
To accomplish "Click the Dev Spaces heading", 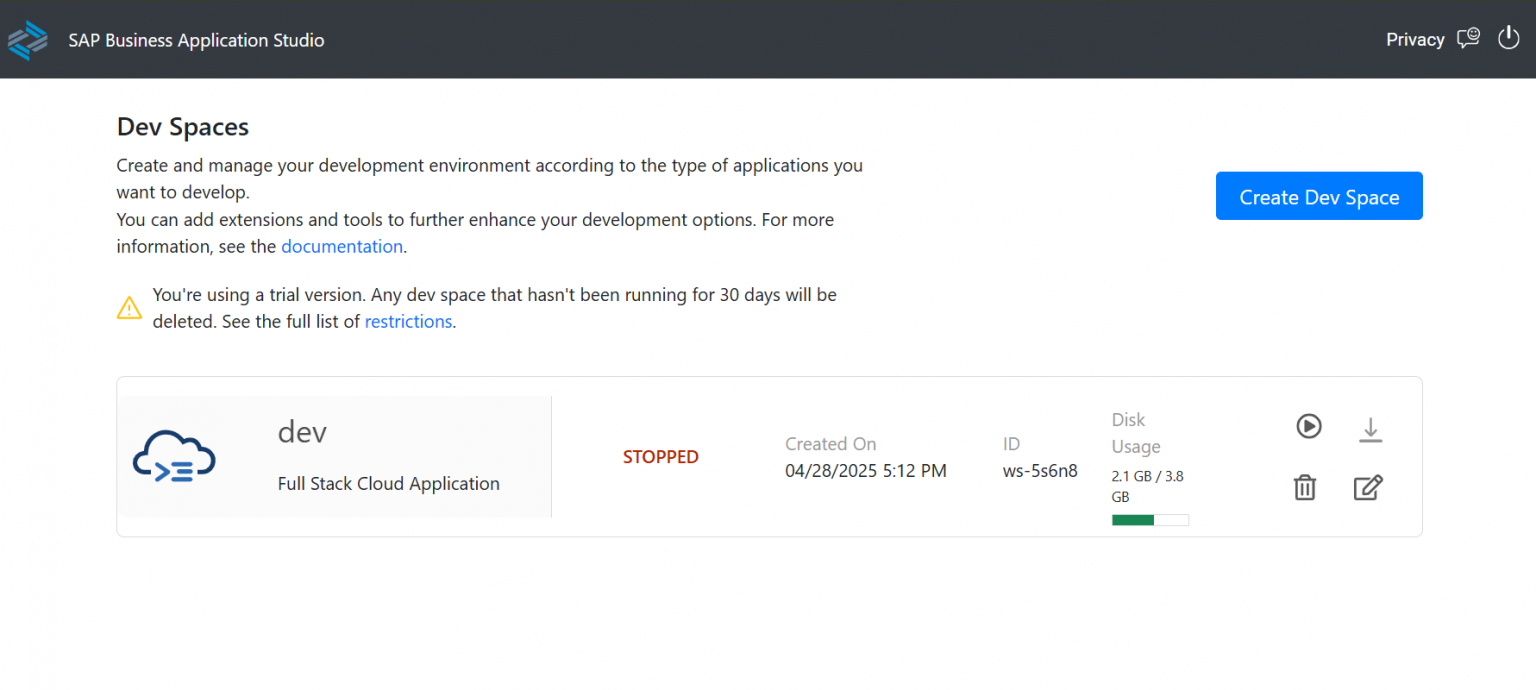I will point(182,126).
